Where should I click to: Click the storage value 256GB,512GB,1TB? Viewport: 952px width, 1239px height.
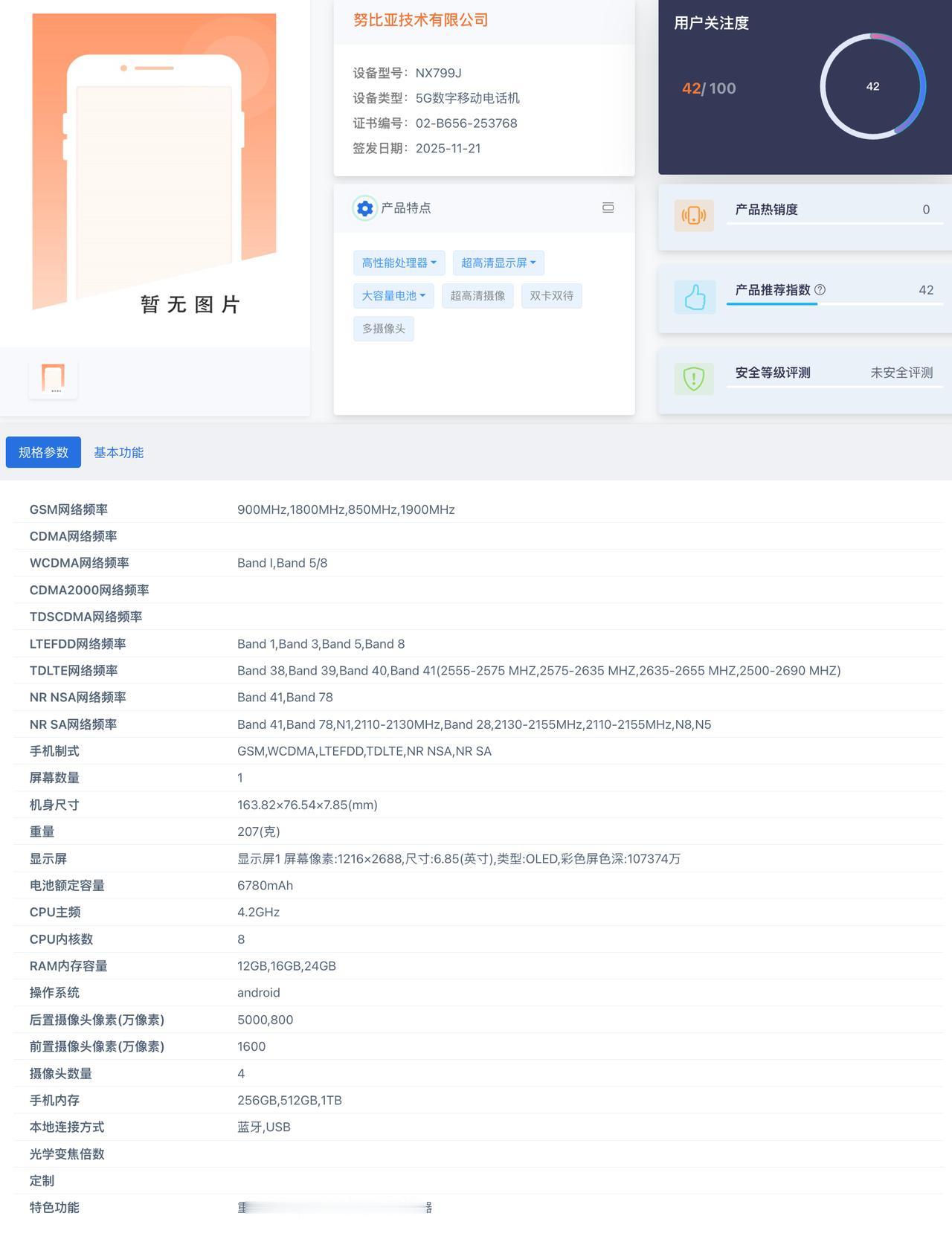click(x=290, y=1100)
